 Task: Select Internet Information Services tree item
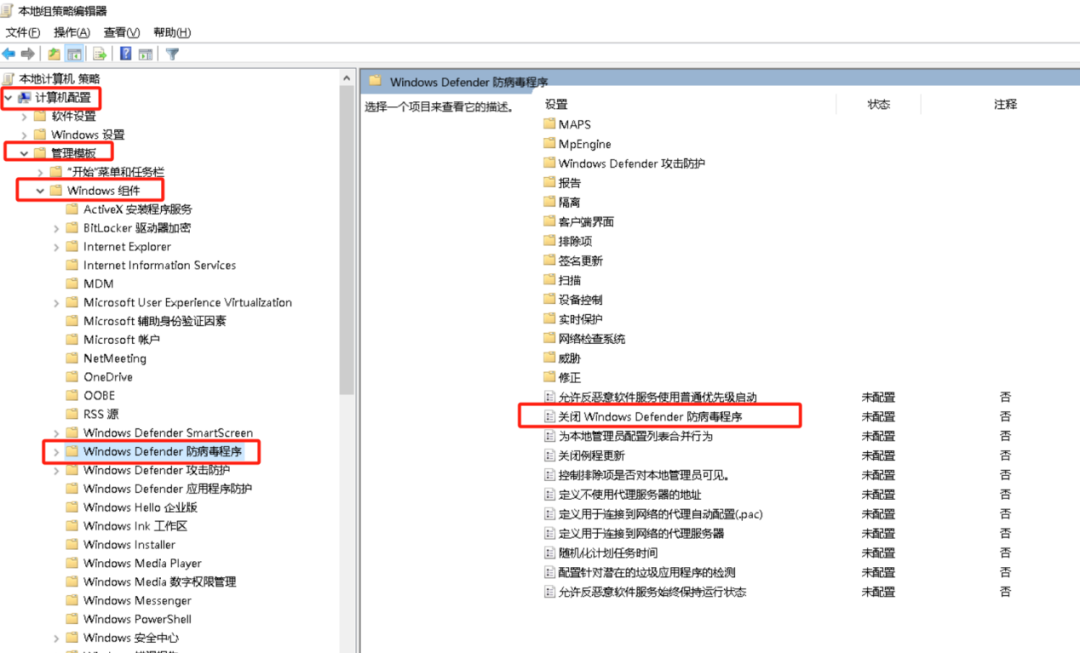click(x=160, y=265)
